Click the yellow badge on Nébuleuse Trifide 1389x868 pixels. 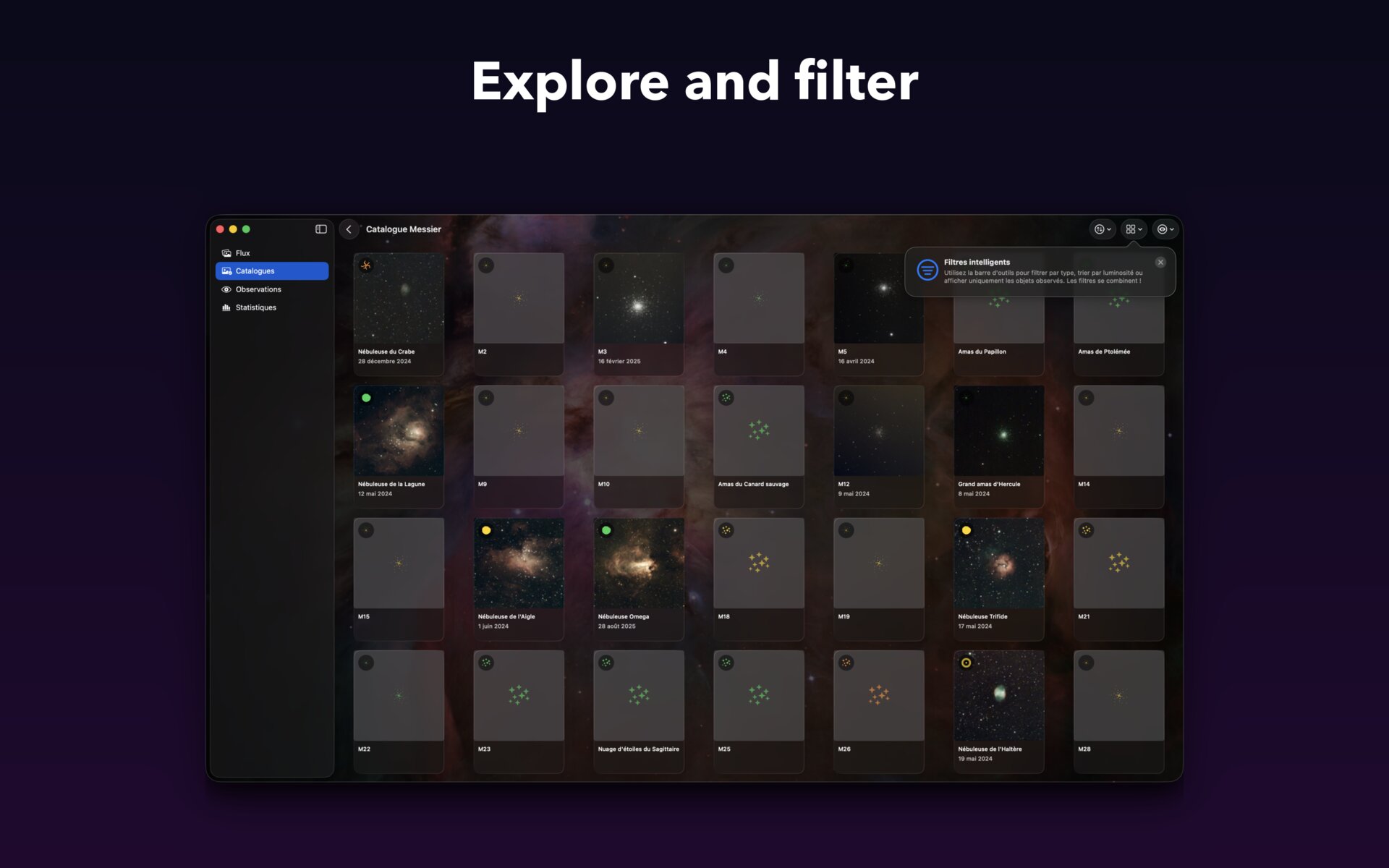(967, 530)
